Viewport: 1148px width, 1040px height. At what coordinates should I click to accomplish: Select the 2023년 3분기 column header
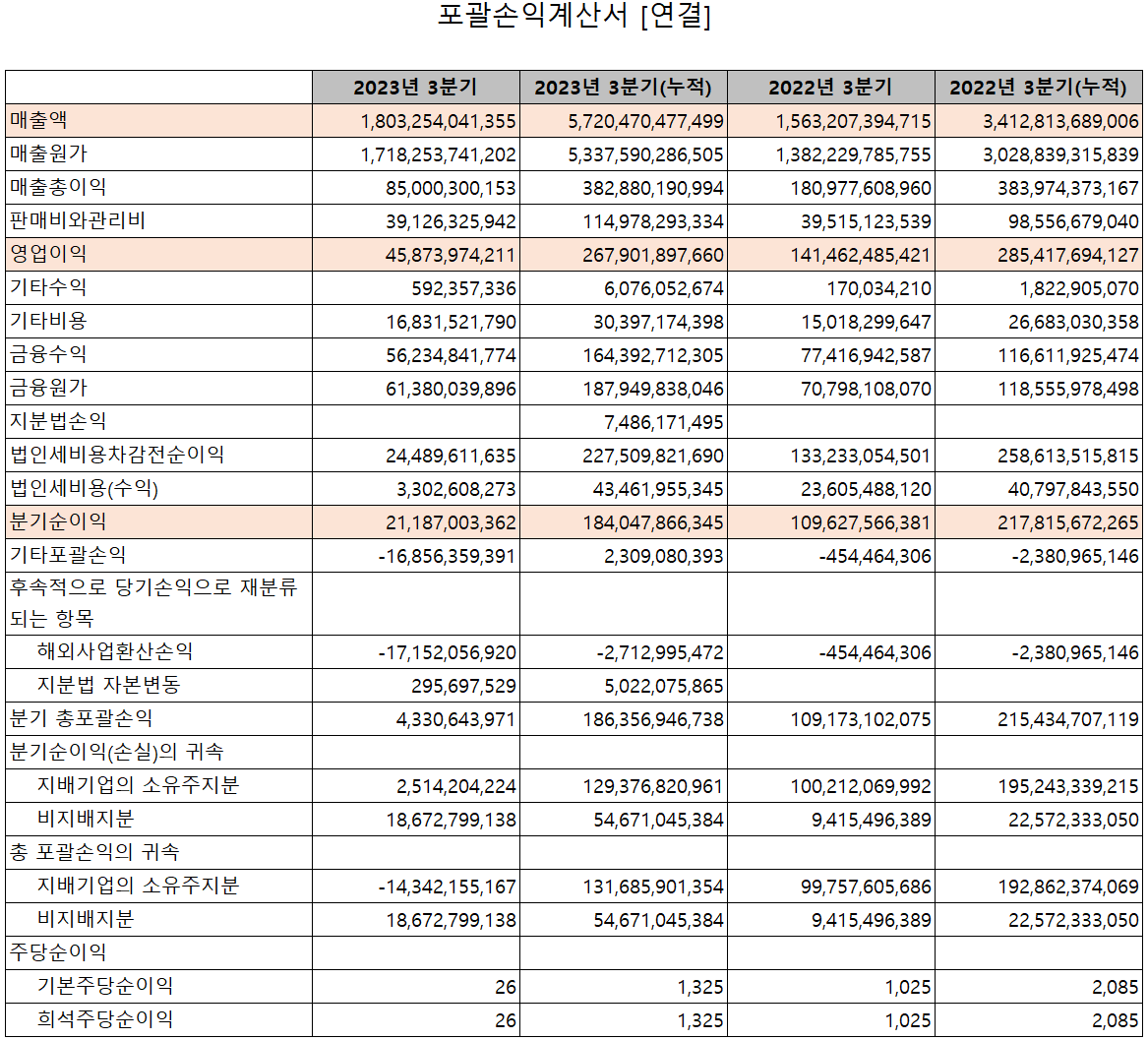pyautogui.click(x=416, y=88)
